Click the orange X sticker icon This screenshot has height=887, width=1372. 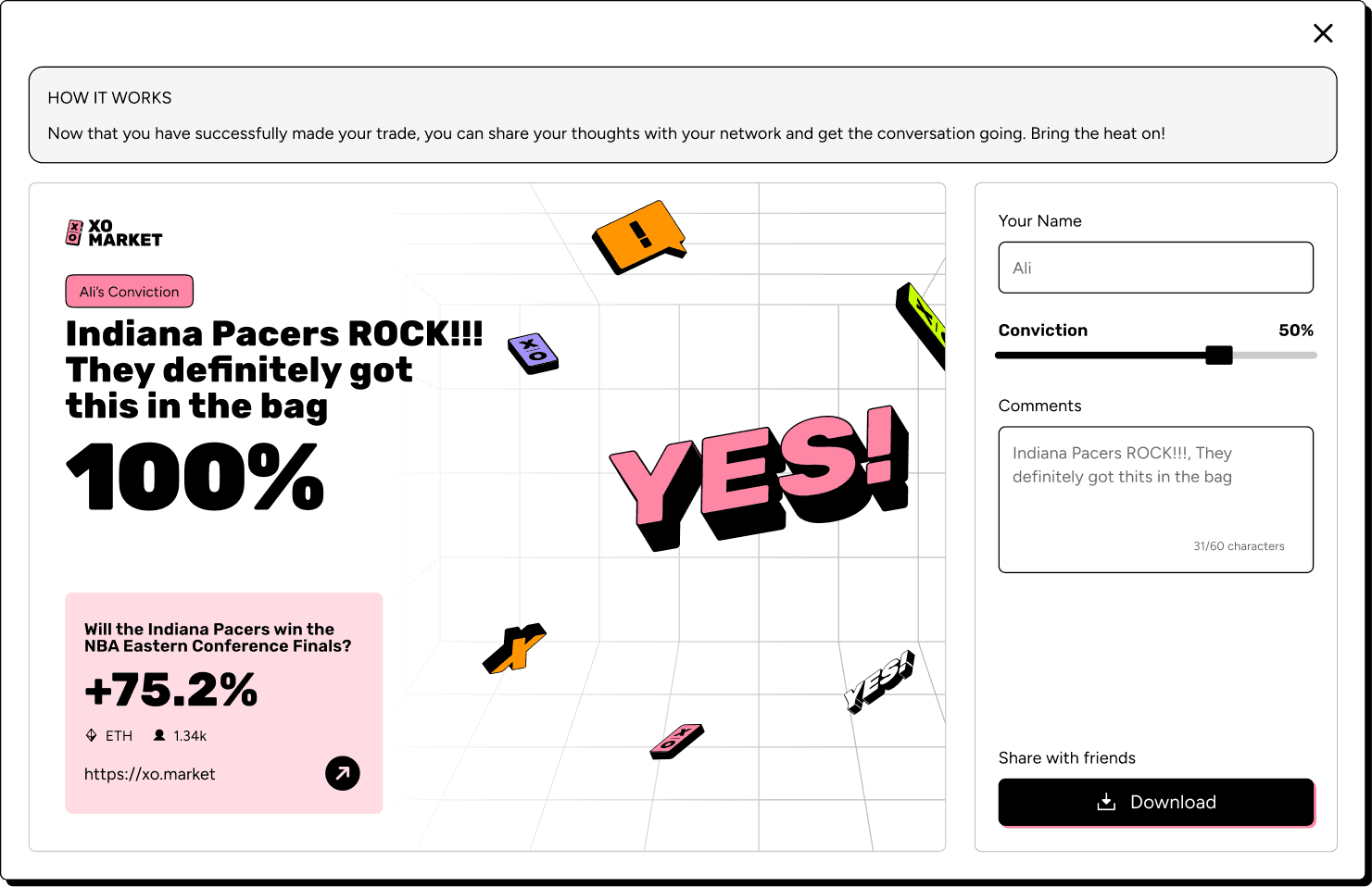pos(514,648)
